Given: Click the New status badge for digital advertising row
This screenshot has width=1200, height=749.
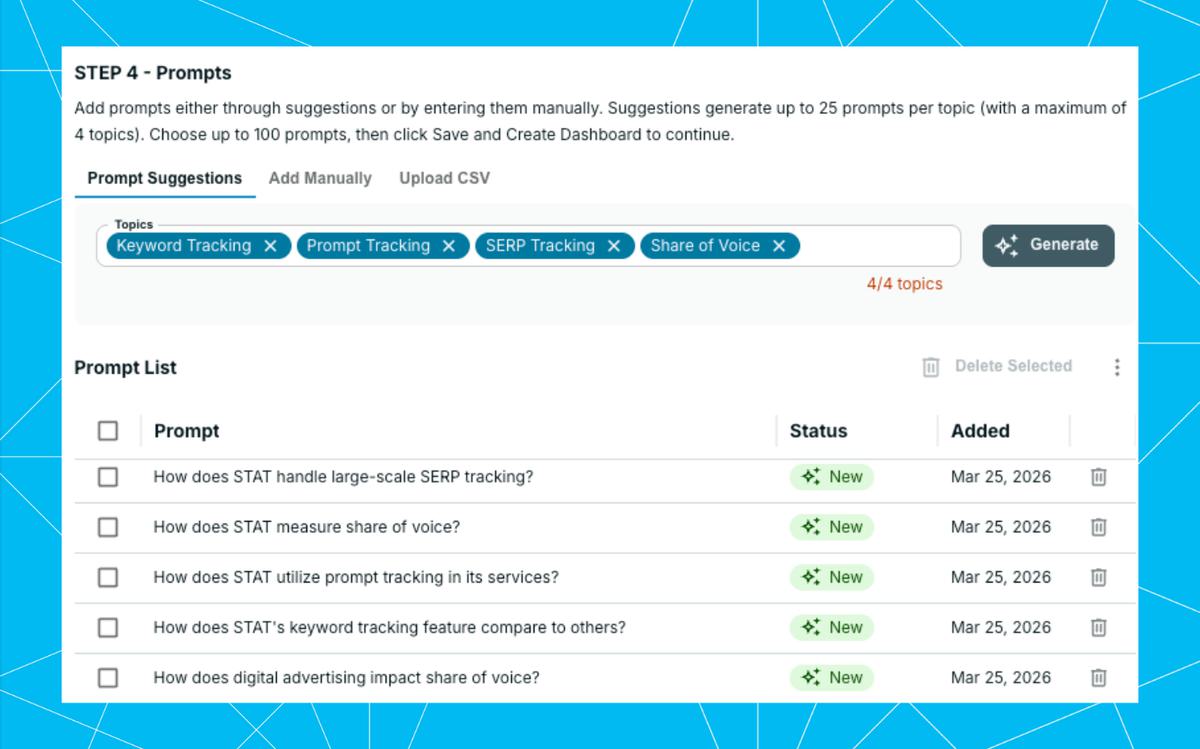Looking at the screenshot, I should pos(832,677).
